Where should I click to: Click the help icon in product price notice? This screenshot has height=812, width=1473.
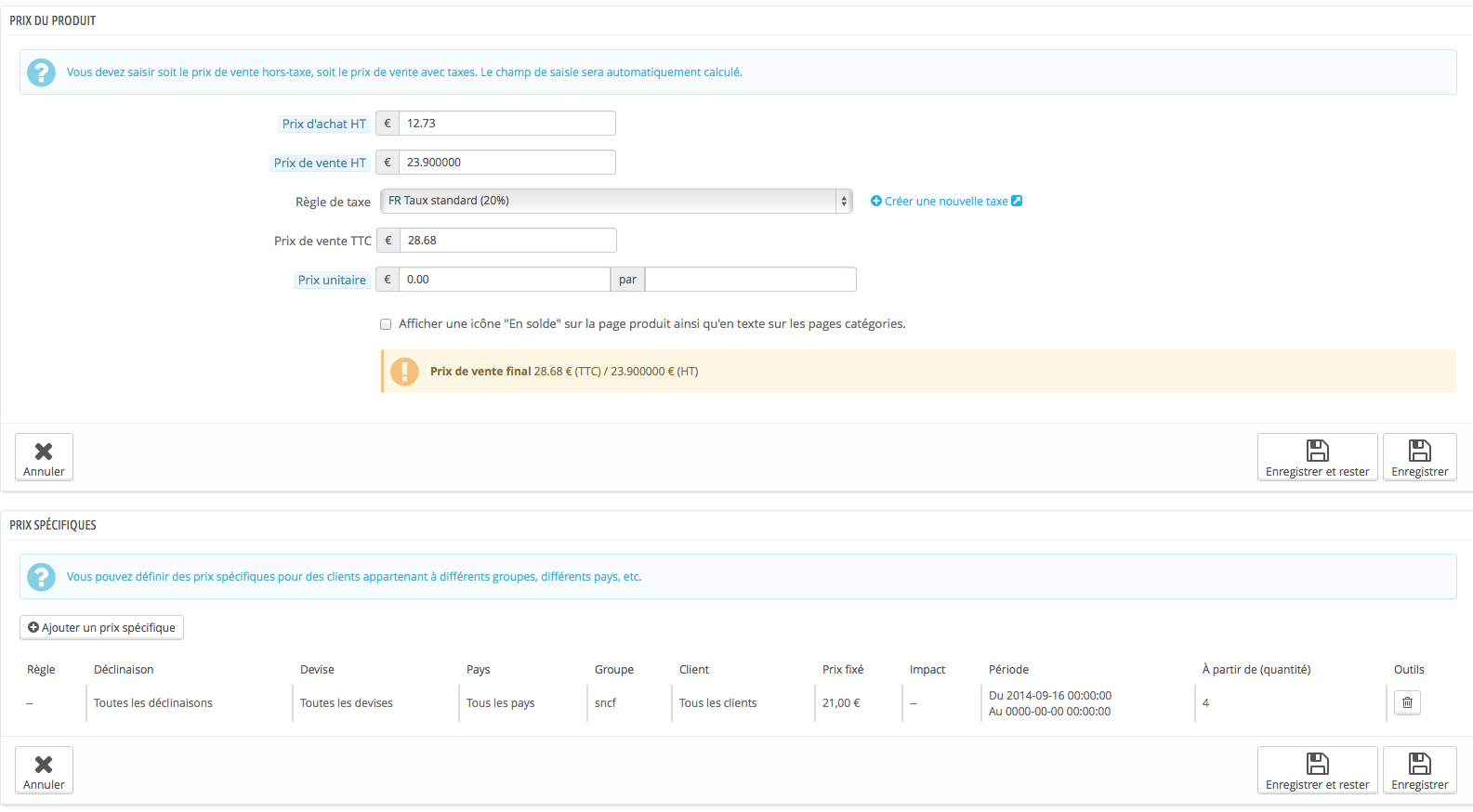tap(41, 72)
